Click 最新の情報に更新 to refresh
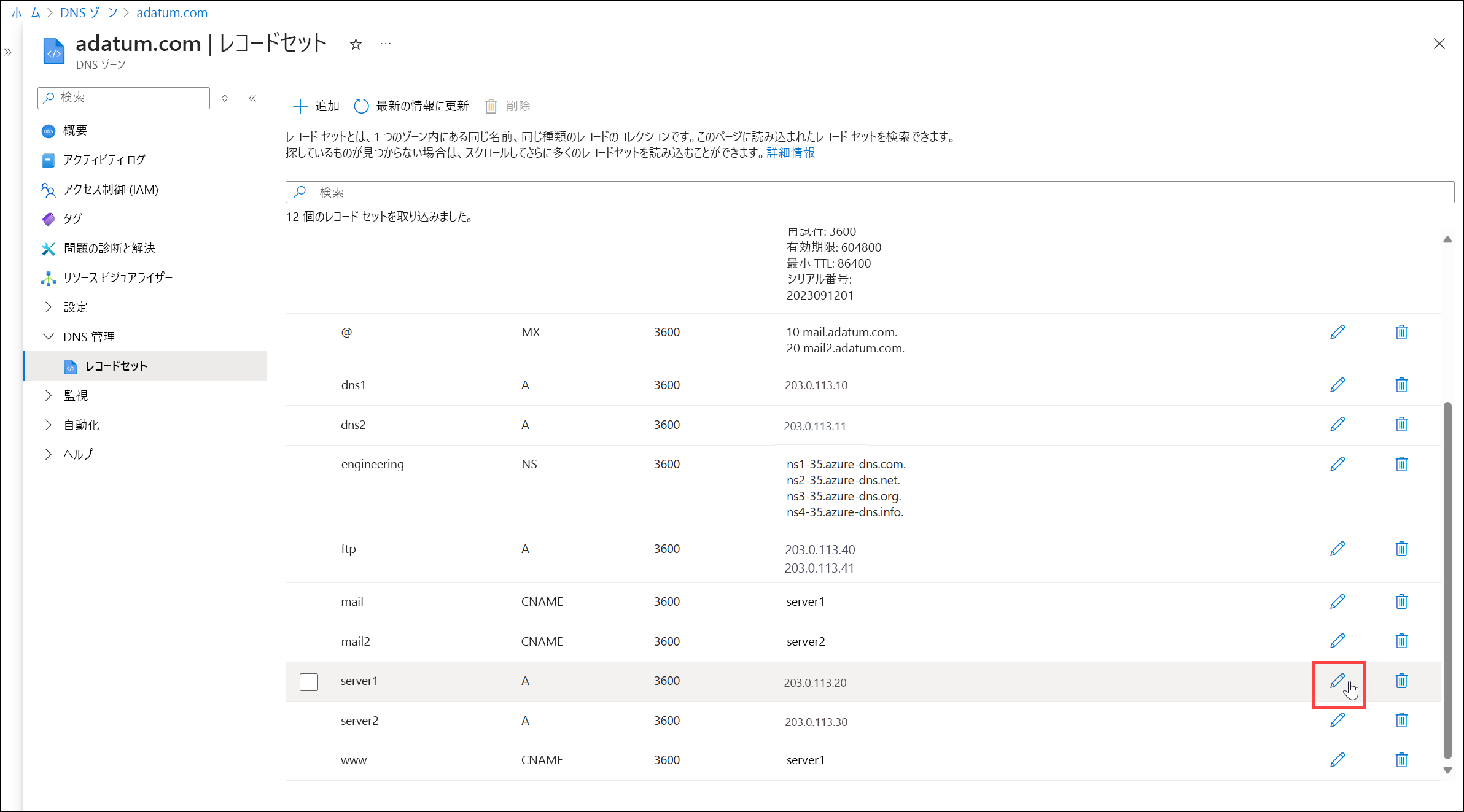This screenshot has width=1464, height=812. [411, 106]
